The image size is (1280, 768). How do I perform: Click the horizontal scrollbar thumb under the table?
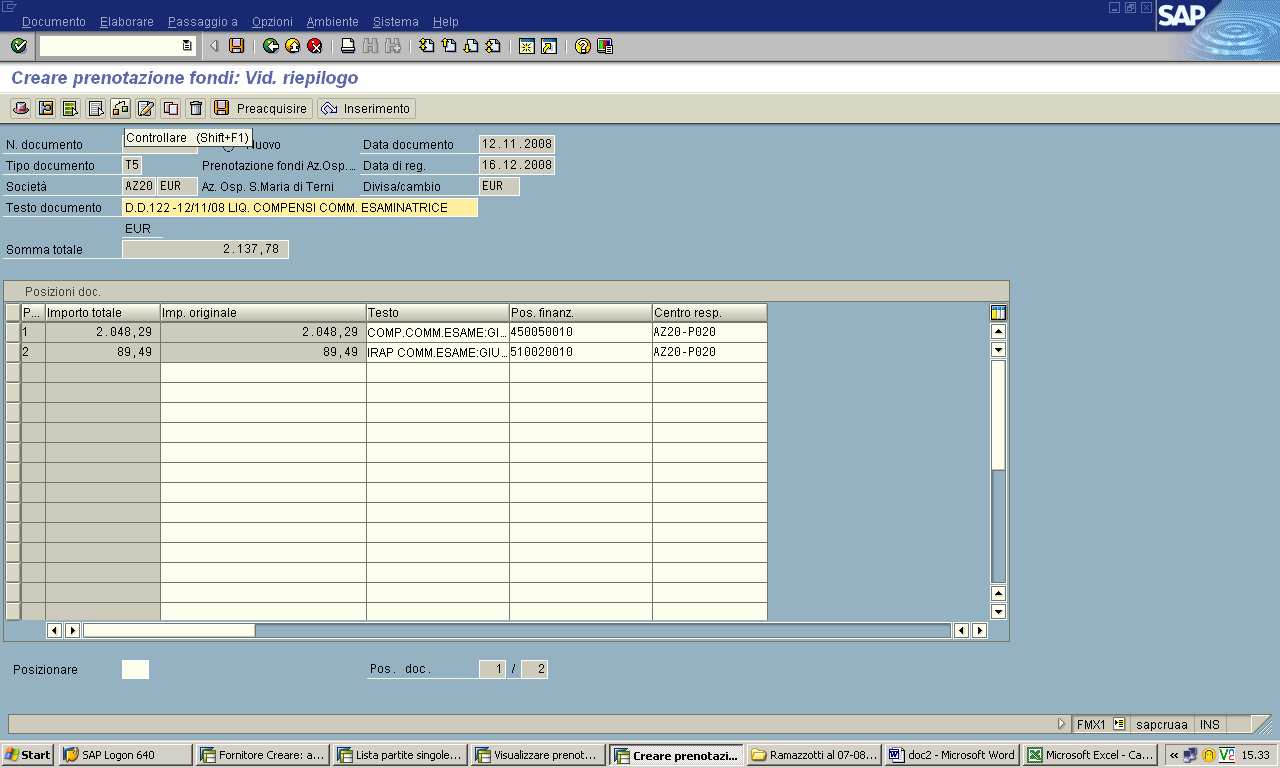[169, 630]
